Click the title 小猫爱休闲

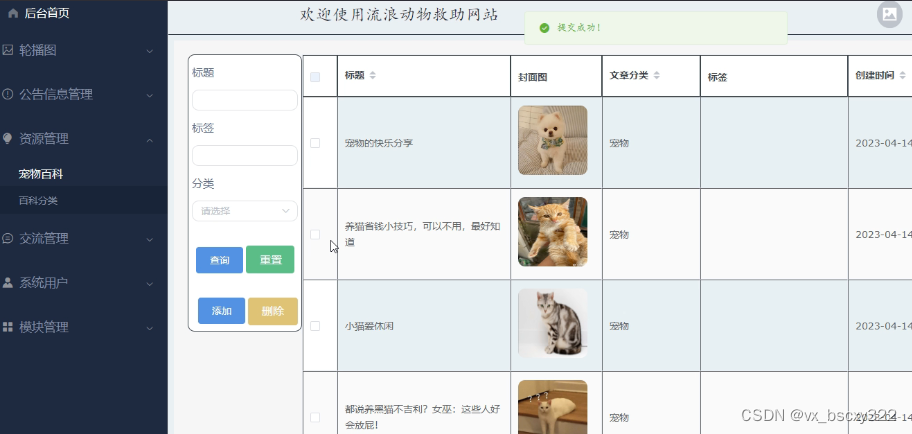click(x=369, y=326)
